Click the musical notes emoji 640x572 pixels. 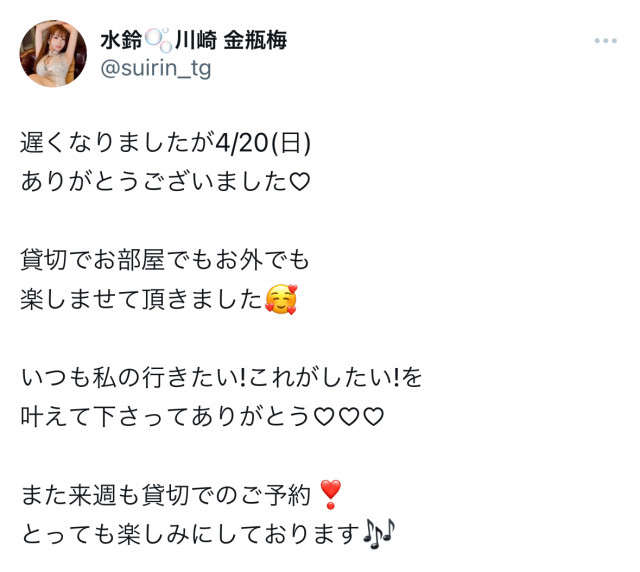tap(379, 533)
